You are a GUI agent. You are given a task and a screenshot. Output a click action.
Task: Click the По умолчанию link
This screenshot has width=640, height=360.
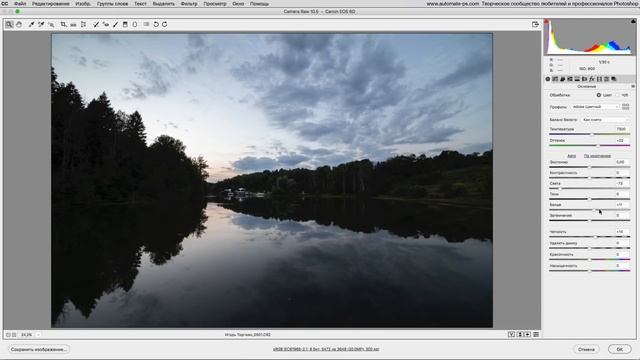tap(597, 156)
